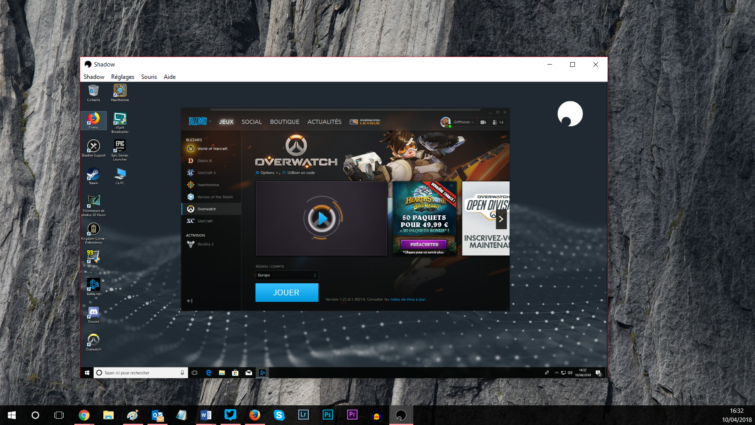This screenshot has height=425, width=755.
Task: Open the Ce PC desktop icon
Action: pyautogui.click(x=120, y=176)
